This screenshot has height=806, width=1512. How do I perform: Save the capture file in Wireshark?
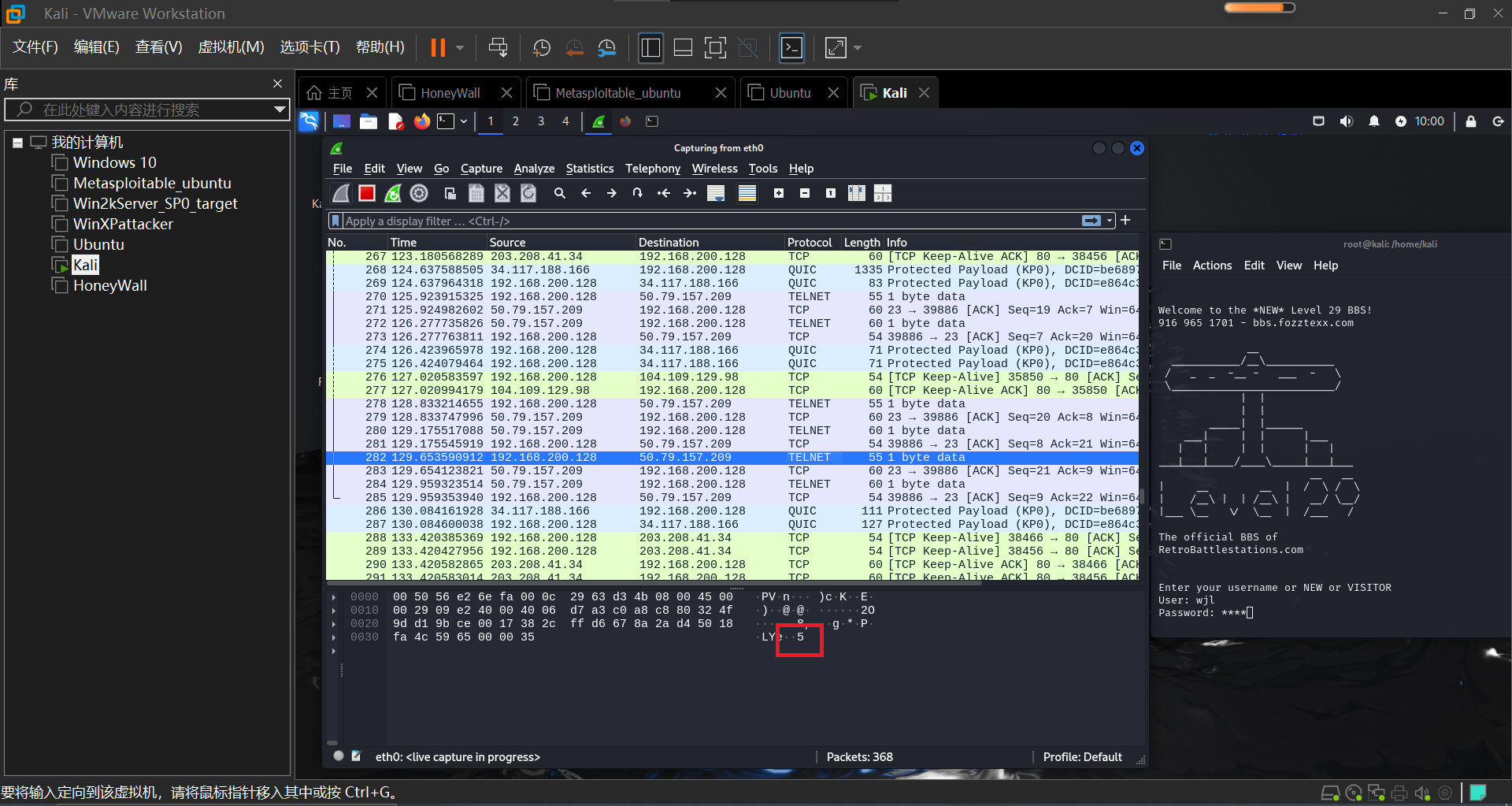(x=476, y=193)
